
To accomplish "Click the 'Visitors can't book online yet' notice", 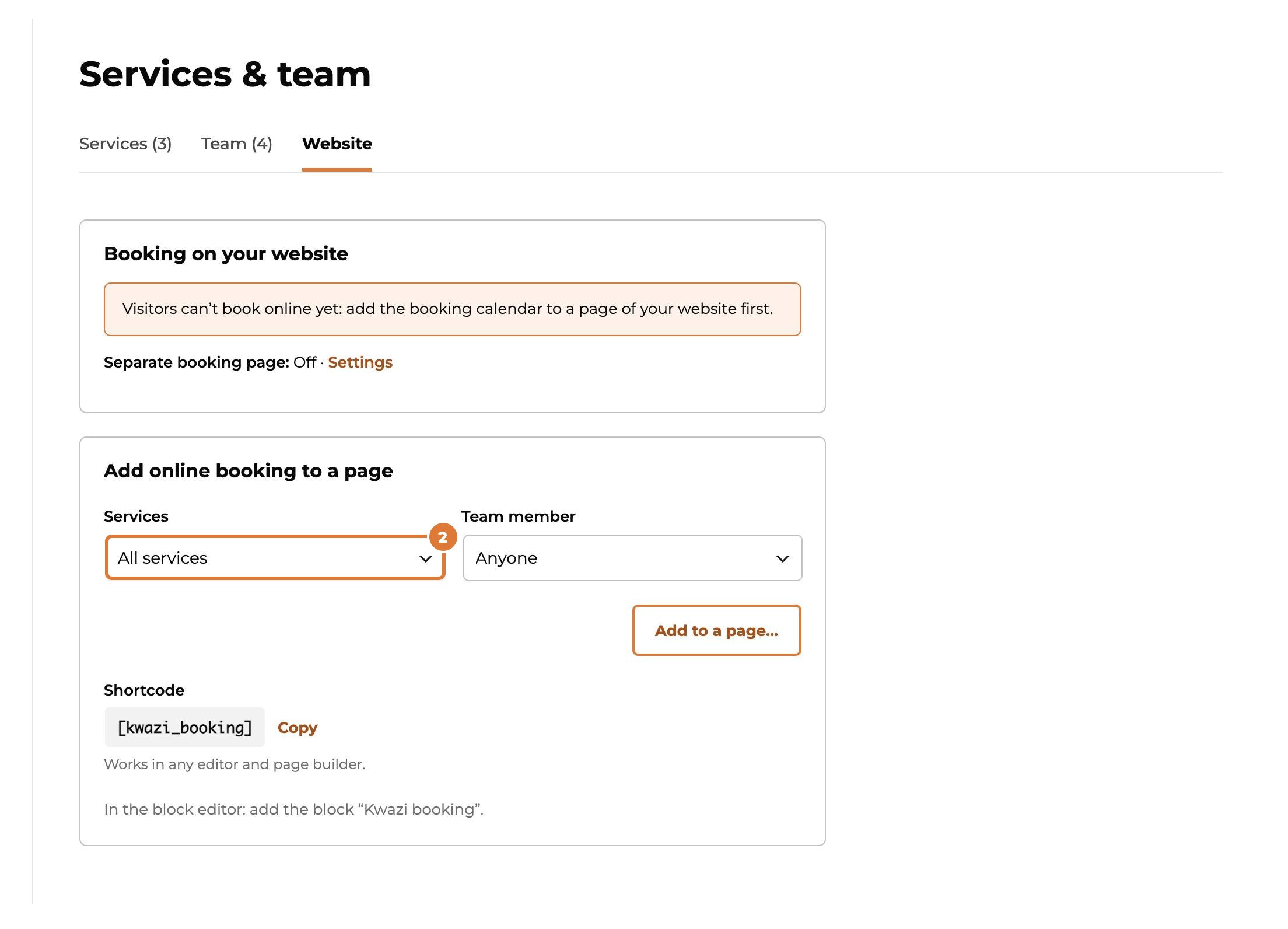I will point(453,309).
